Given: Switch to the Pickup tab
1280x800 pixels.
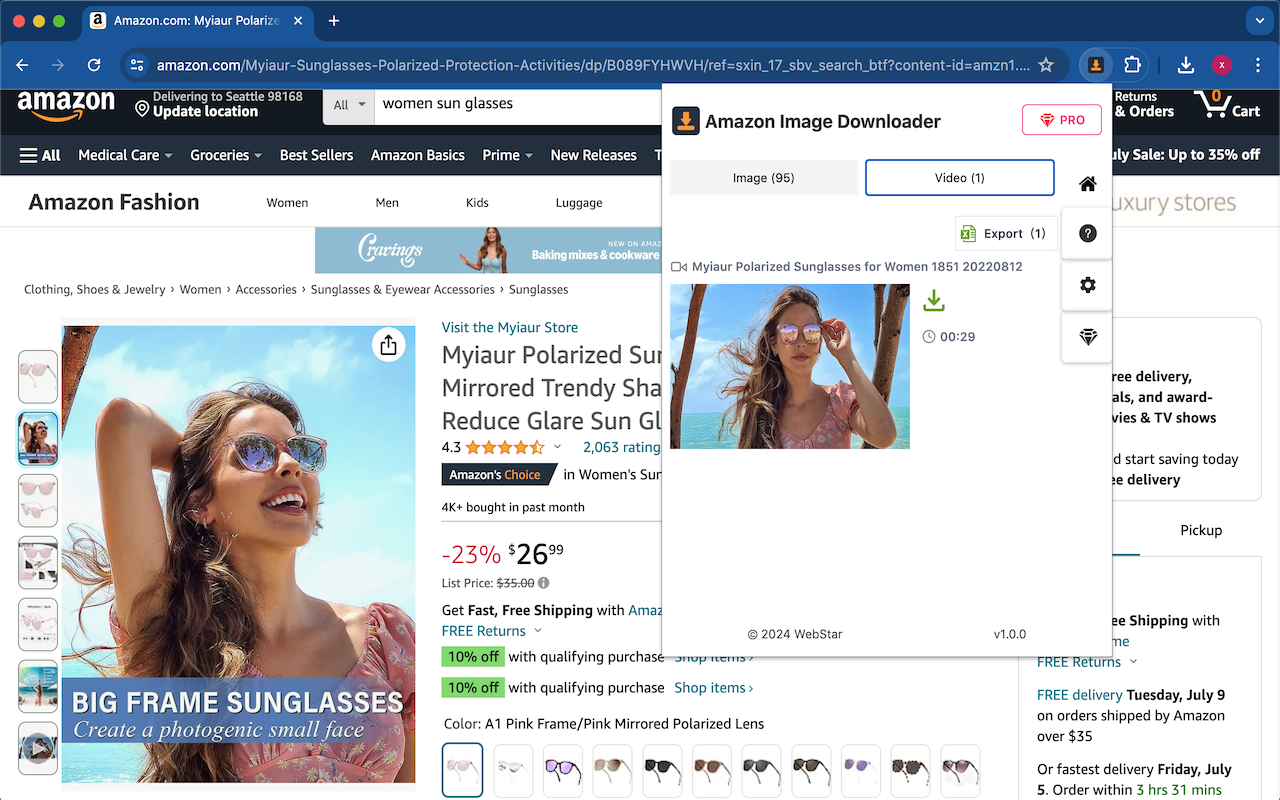Looking at the screenshot, I should pyautogui.click(x=1201, y=530).
